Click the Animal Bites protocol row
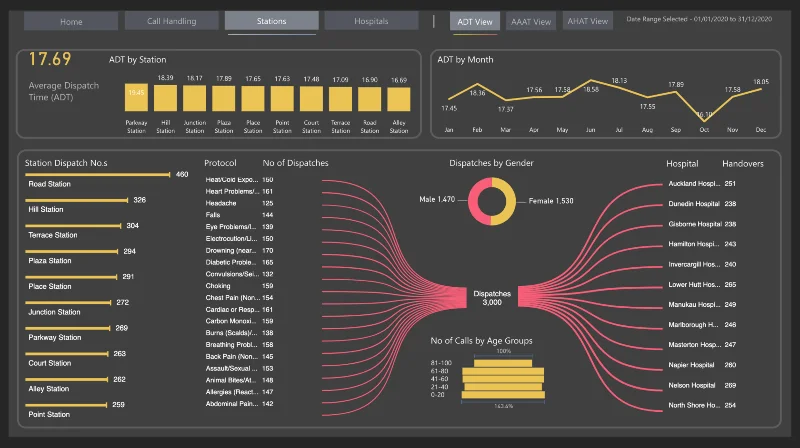 (x=239, y=380)
